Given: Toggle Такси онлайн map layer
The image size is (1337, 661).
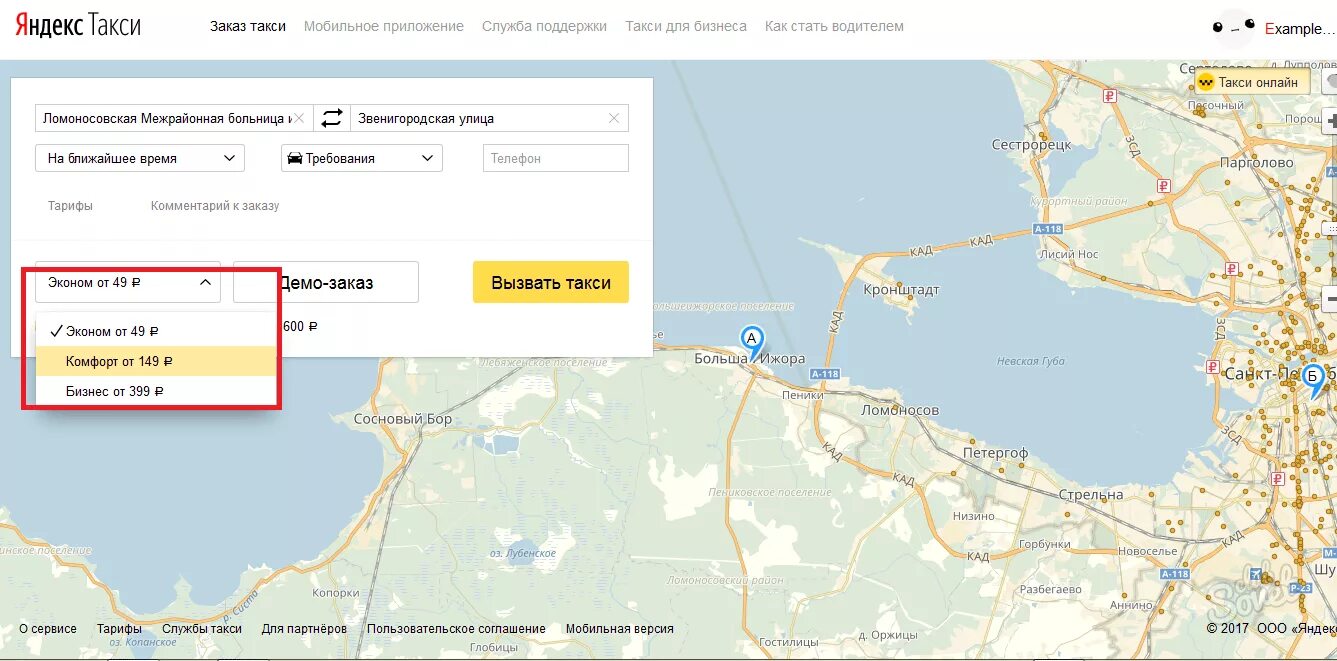Looking at the screenshot, I should coord(1252,82).
